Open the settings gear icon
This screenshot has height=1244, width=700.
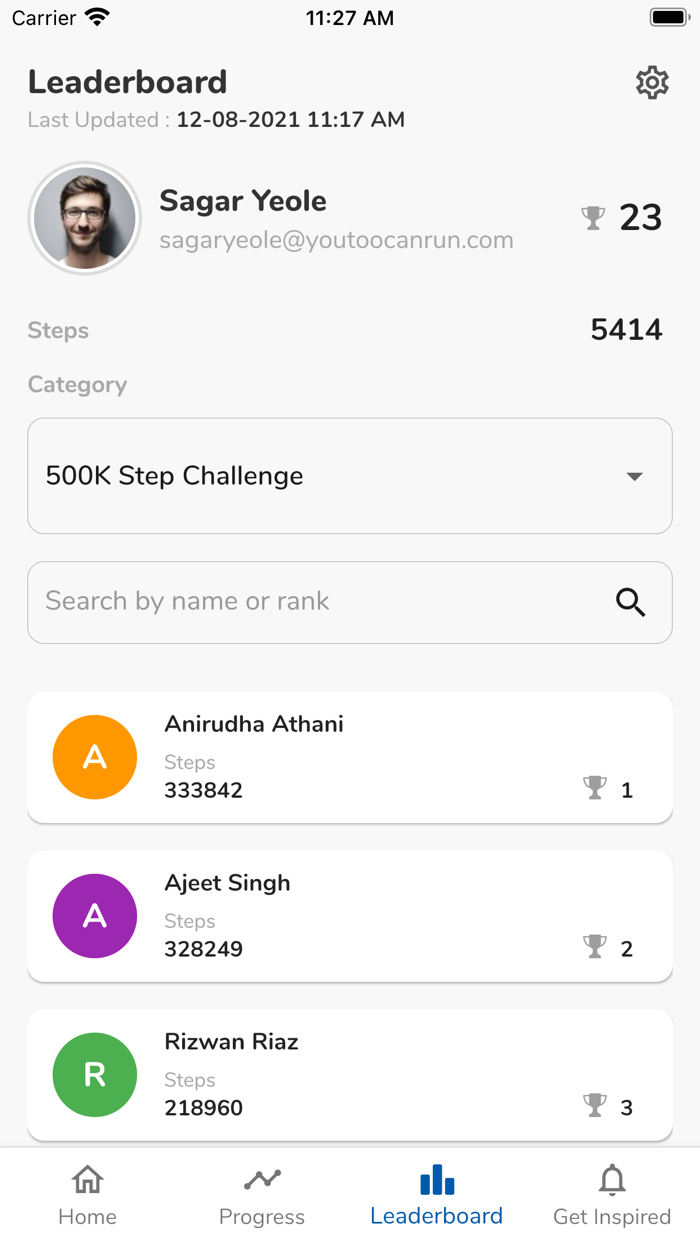click(651, 83)
